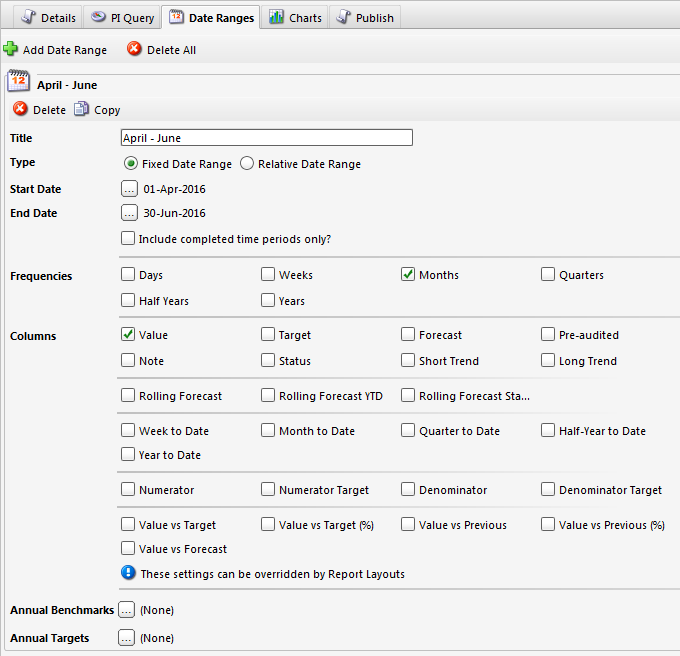Click the 01-Apr-2016 start date text
680x656 pixels.
[x=174, y=189]
